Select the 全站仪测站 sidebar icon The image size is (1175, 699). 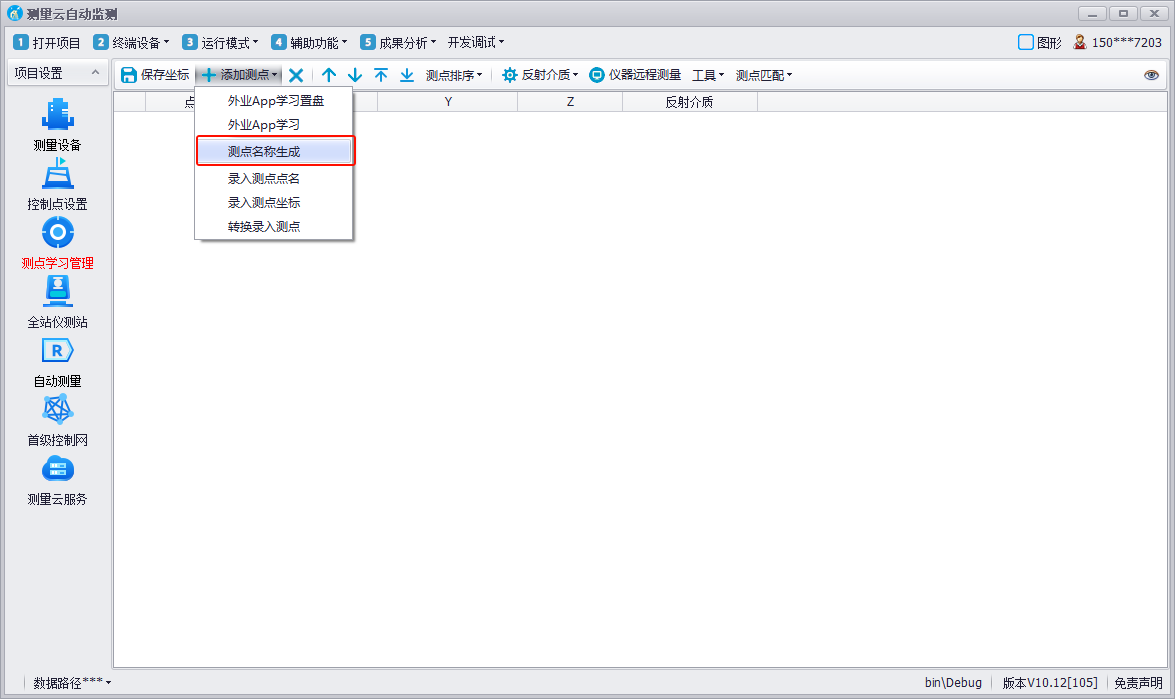(57, 292)
